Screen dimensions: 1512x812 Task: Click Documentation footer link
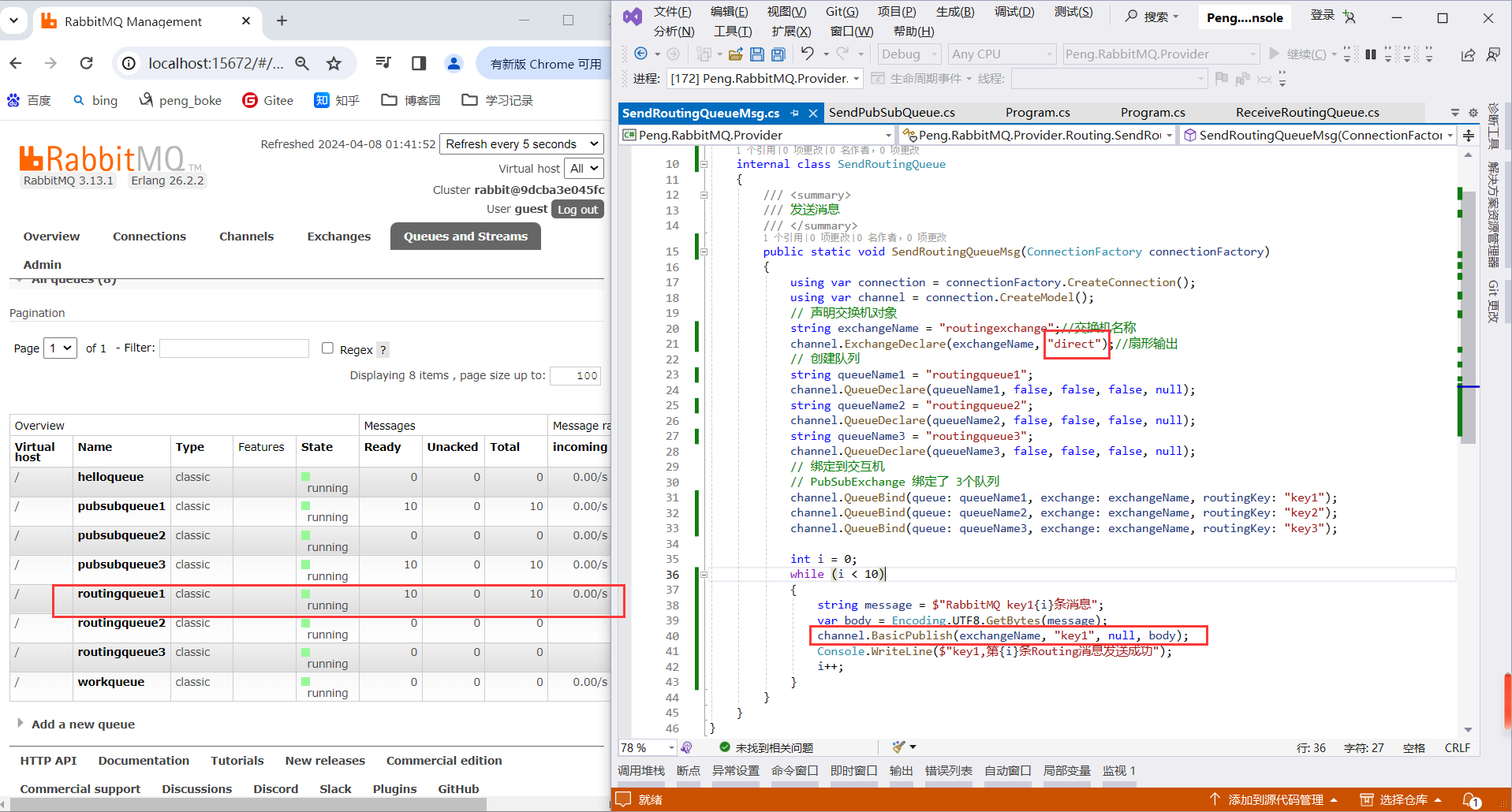point(144,761)
